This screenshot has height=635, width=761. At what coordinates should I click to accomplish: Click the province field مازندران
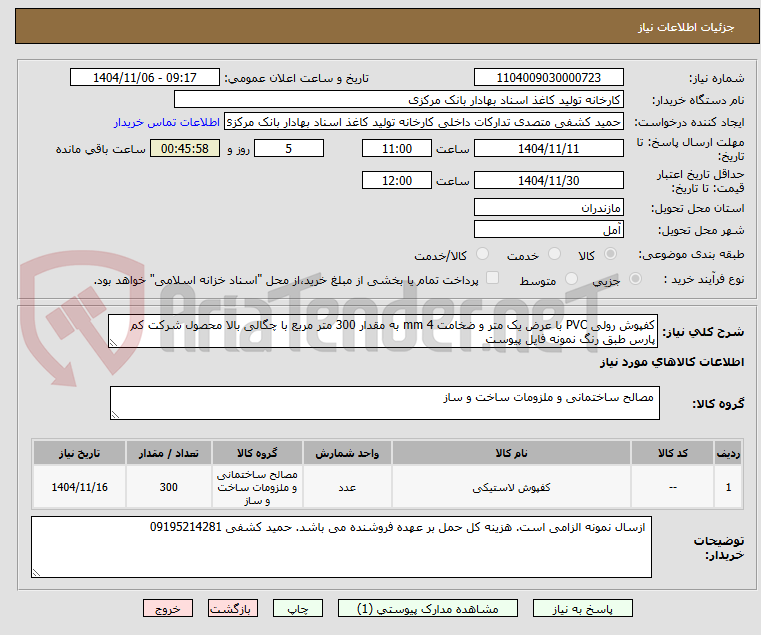[548, 208]
